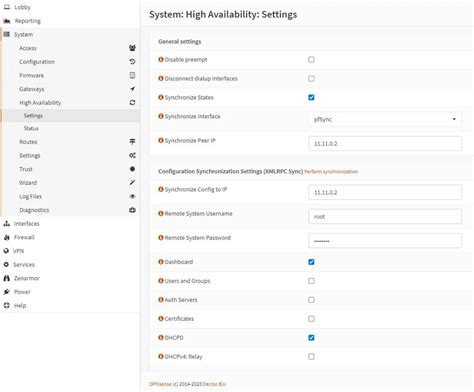Click the Wizard wand icon

point(132,183)
